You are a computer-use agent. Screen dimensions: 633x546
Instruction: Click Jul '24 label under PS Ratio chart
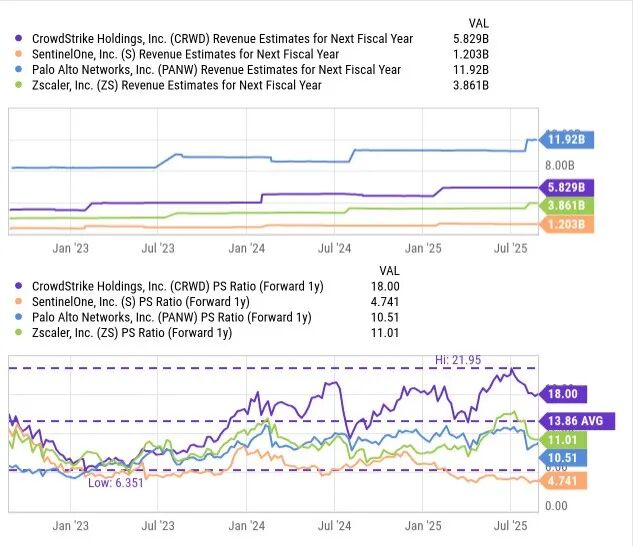tap(334, 525)
